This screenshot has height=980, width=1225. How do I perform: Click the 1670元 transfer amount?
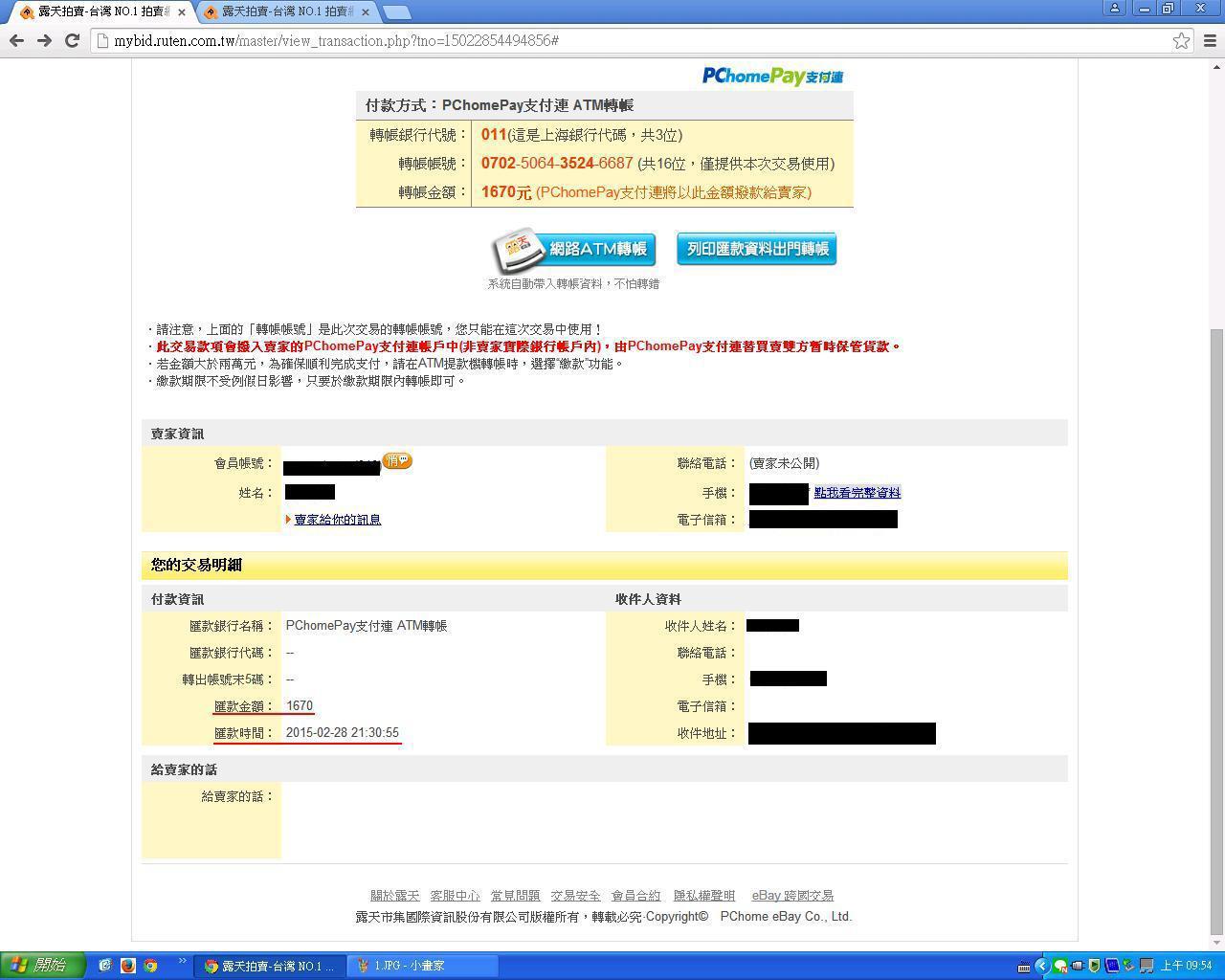[506, 192]
